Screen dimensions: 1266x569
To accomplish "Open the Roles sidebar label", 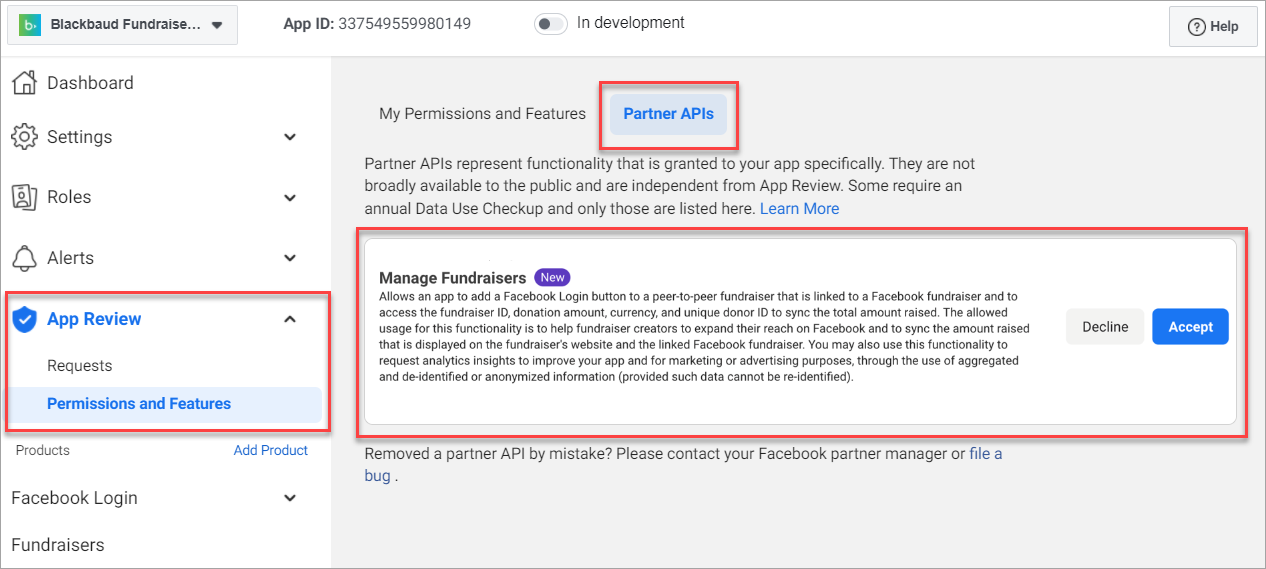I will point(69,197).
